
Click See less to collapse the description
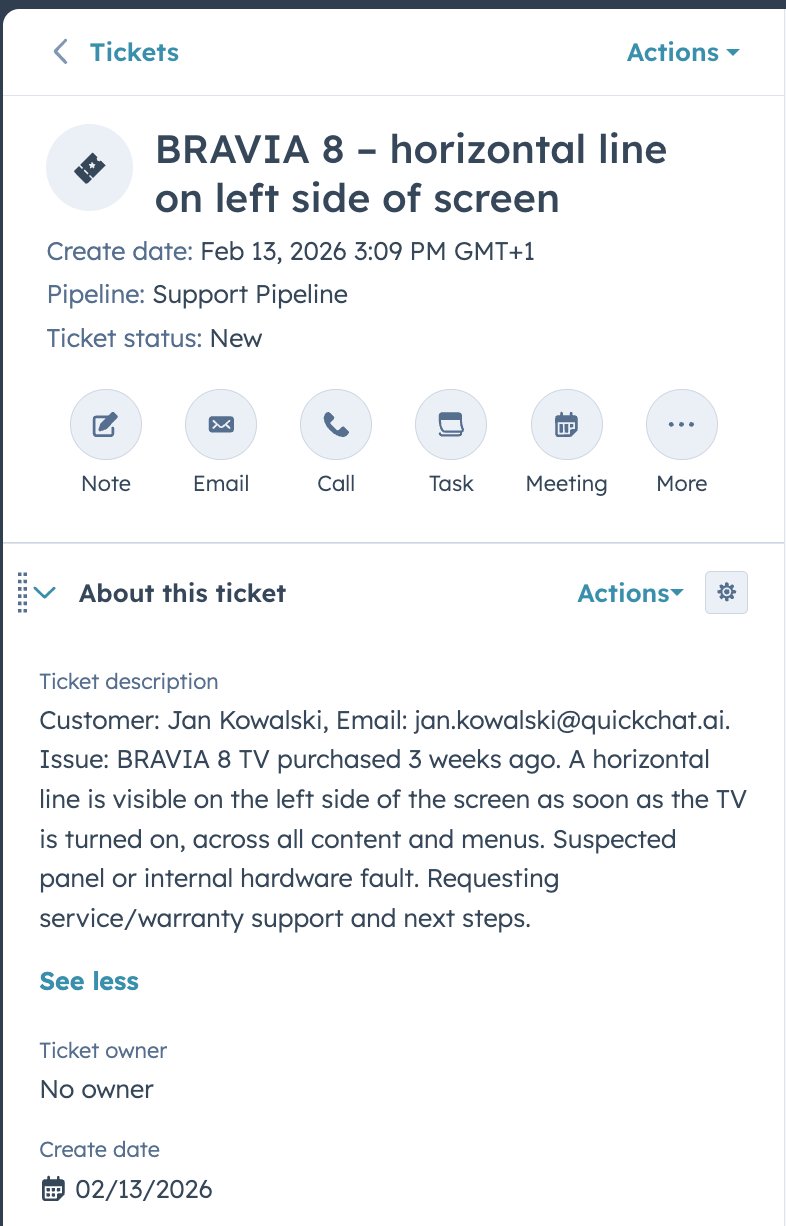(x=88, y=981)
